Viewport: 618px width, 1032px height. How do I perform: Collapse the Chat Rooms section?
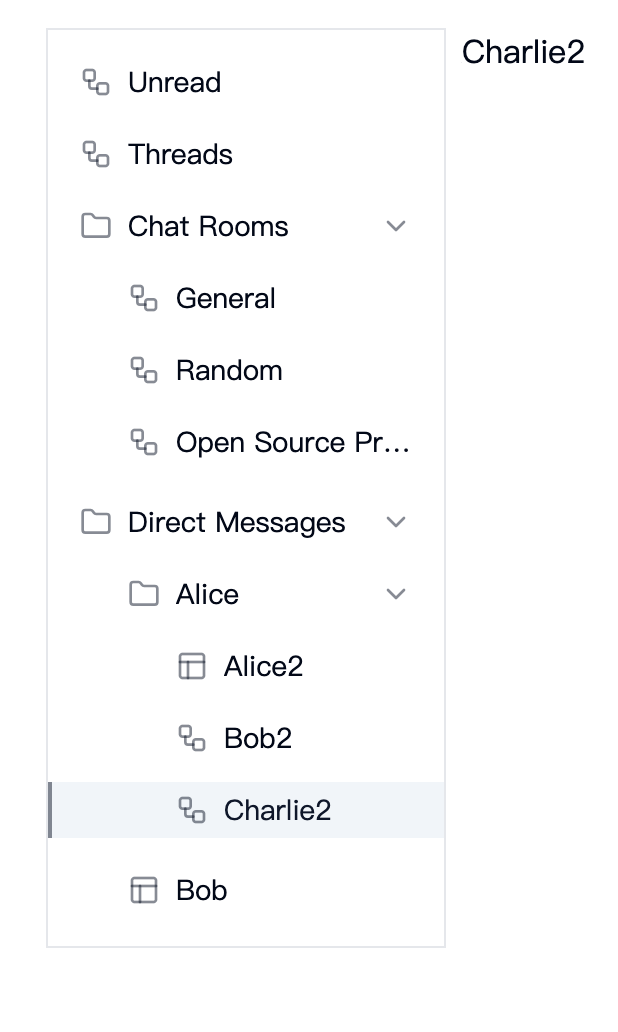point(396,227)
